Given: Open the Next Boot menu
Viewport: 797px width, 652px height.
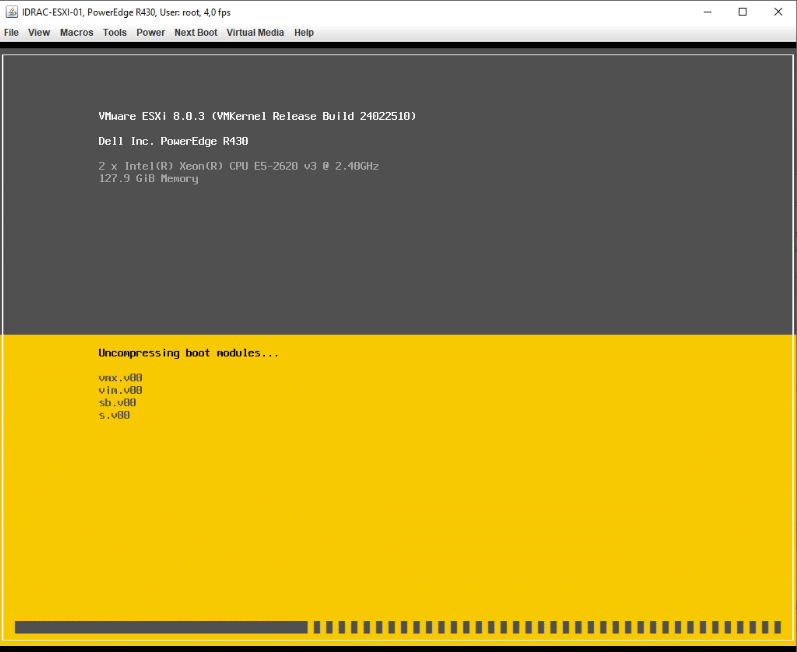Looking at the screenshot, I should click(x=195, y=33).
